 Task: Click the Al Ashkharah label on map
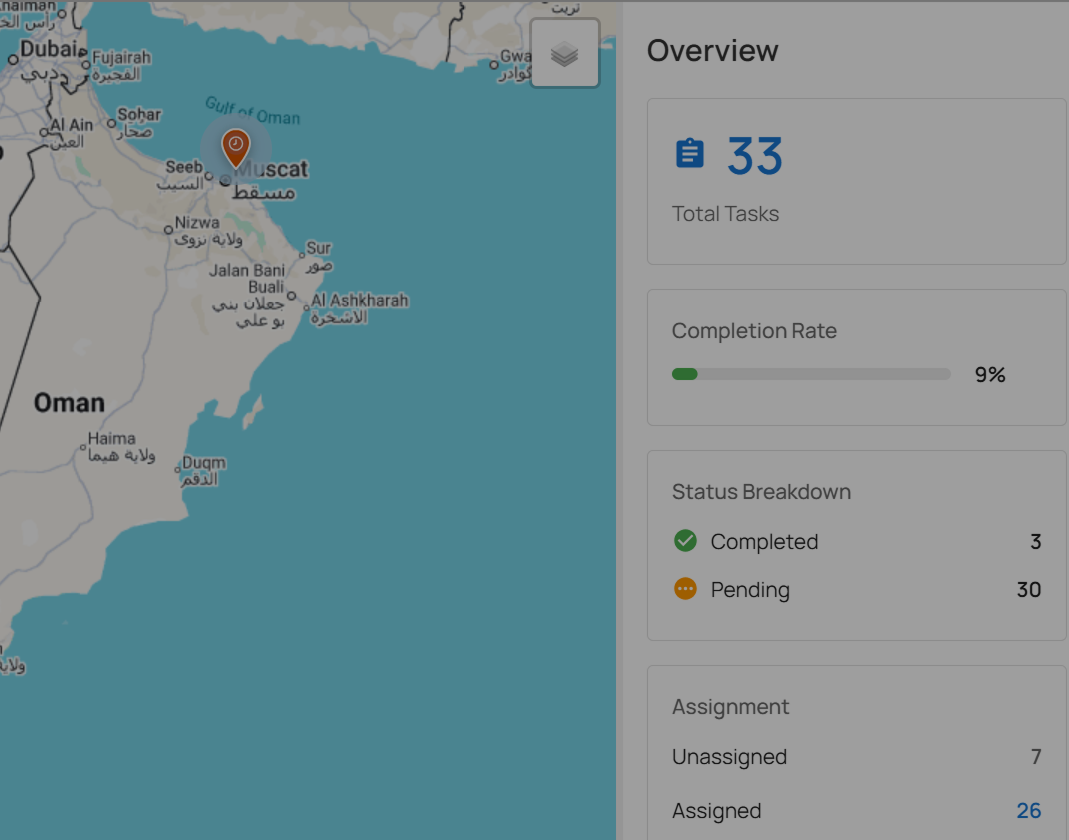pyautogui.click(x=359, y=300)
